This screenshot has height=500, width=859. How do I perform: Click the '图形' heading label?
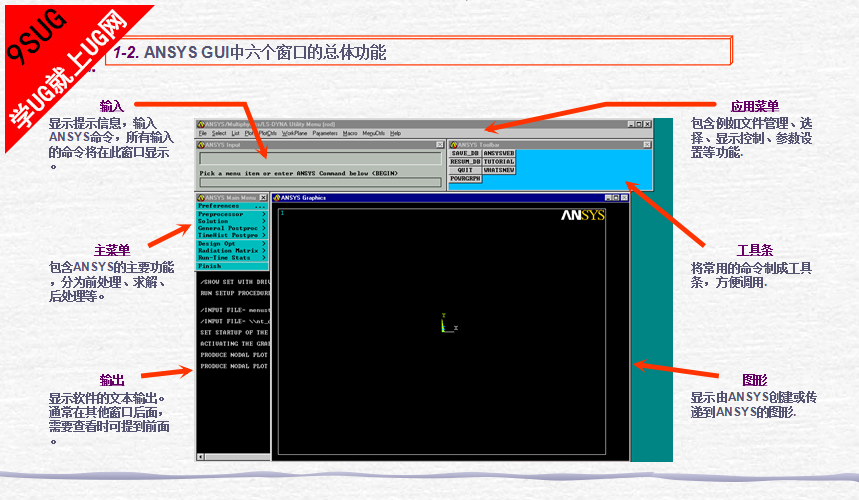click(754, 380)
